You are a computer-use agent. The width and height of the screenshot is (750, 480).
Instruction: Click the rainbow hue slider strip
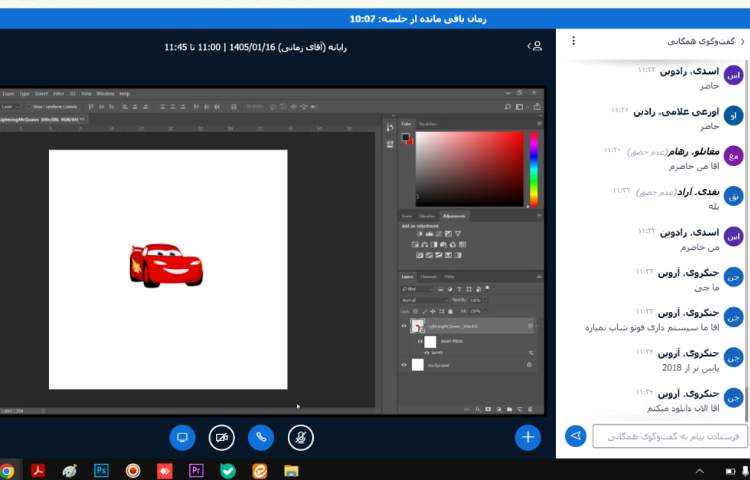coord(534,169)
